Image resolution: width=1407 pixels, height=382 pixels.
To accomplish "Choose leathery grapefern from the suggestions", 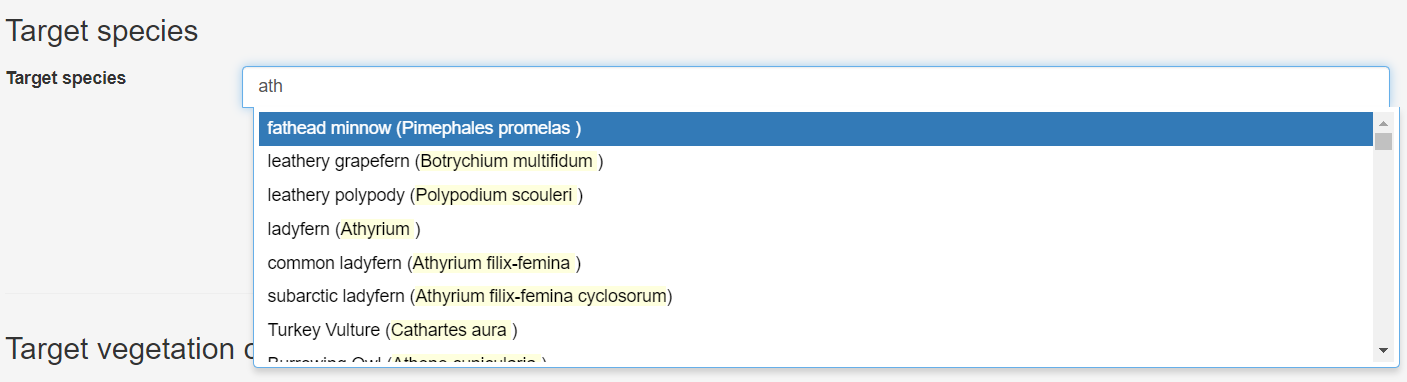I will (815, 162).
